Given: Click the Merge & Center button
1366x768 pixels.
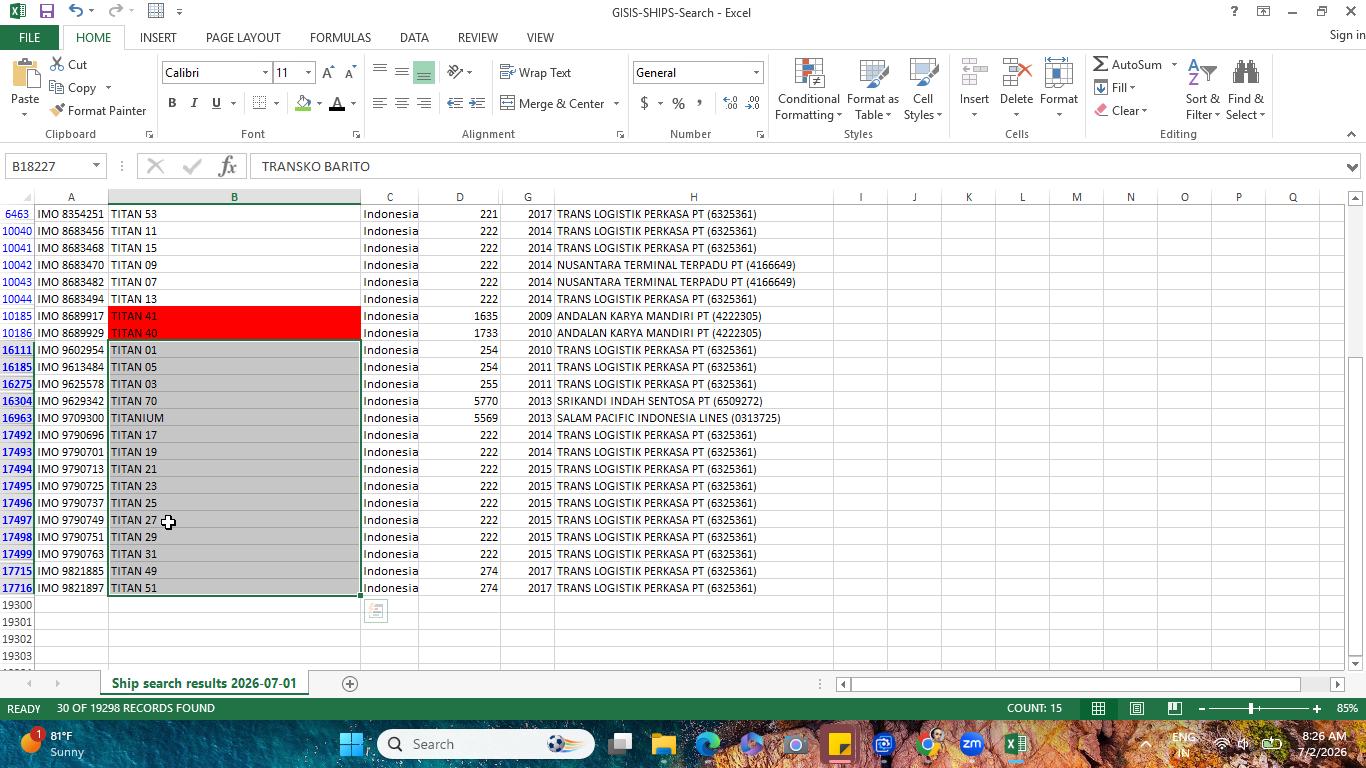Looking at the screenshot, I should coord(553,104).
